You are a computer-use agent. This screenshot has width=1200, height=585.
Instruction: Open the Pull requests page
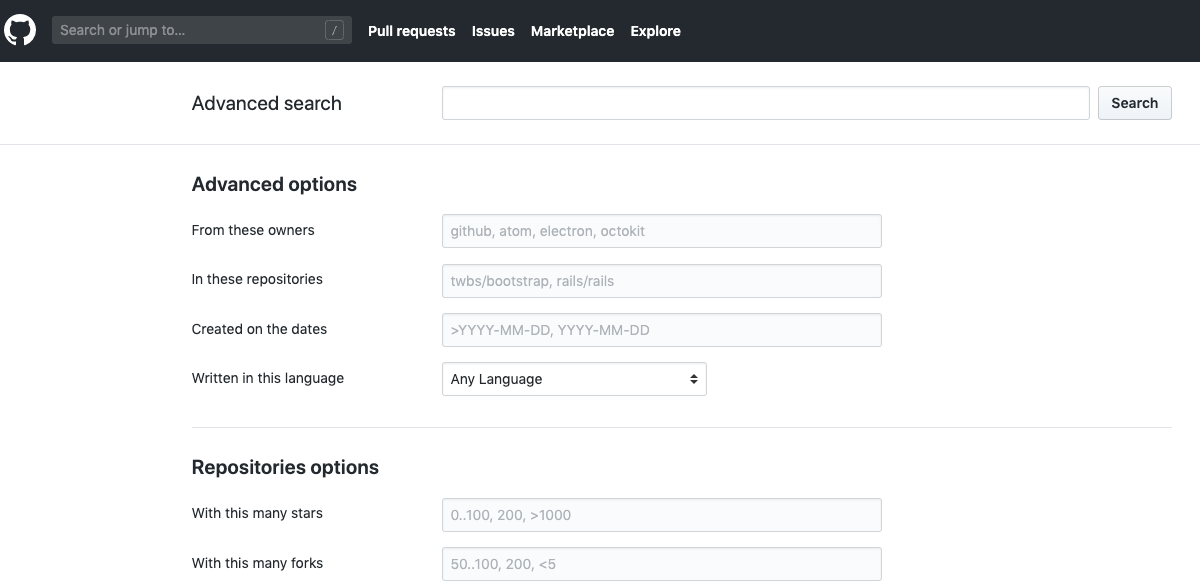point(411,31)
